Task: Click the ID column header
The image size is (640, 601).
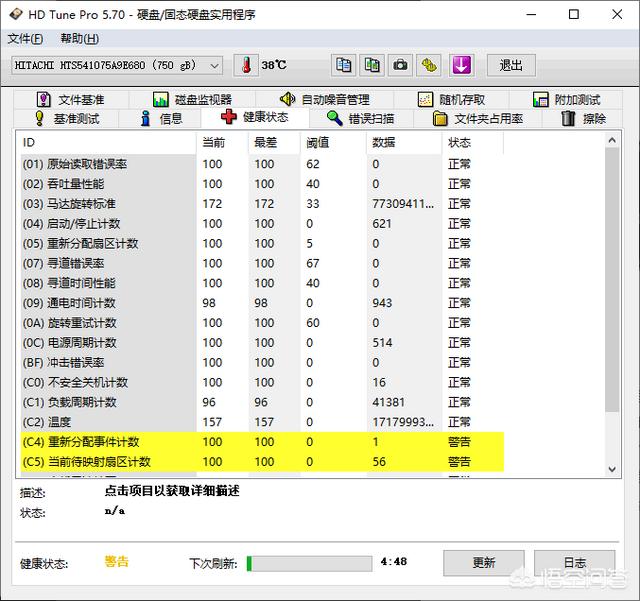Action: 108,142
